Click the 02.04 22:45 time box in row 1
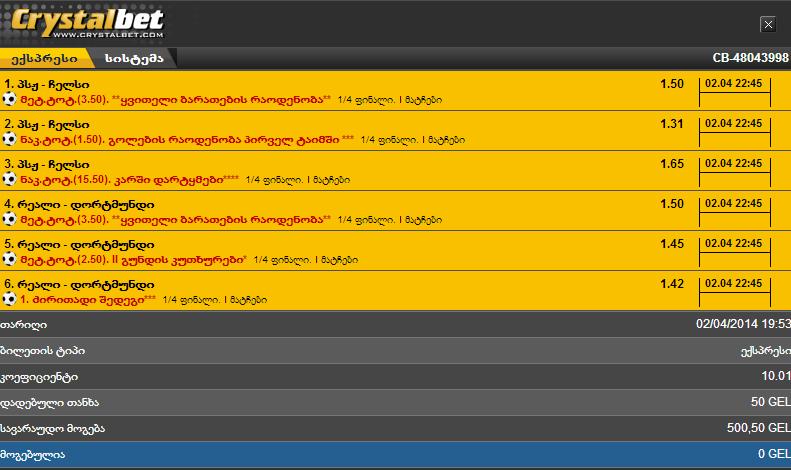The image size is (791, 470). coord(734,92)
